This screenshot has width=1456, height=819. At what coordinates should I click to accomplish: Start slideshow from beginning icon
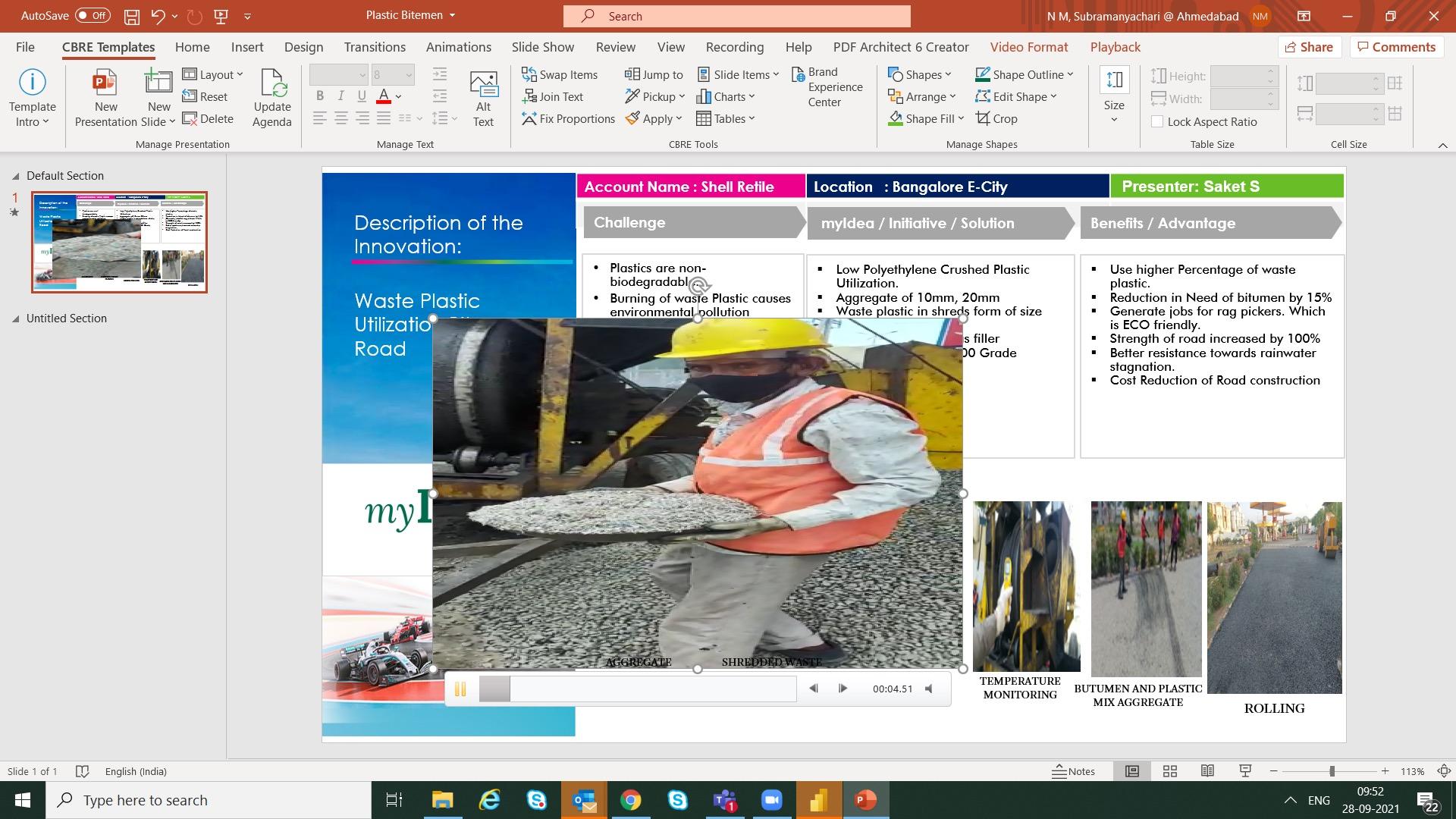(x=221, y=16)
